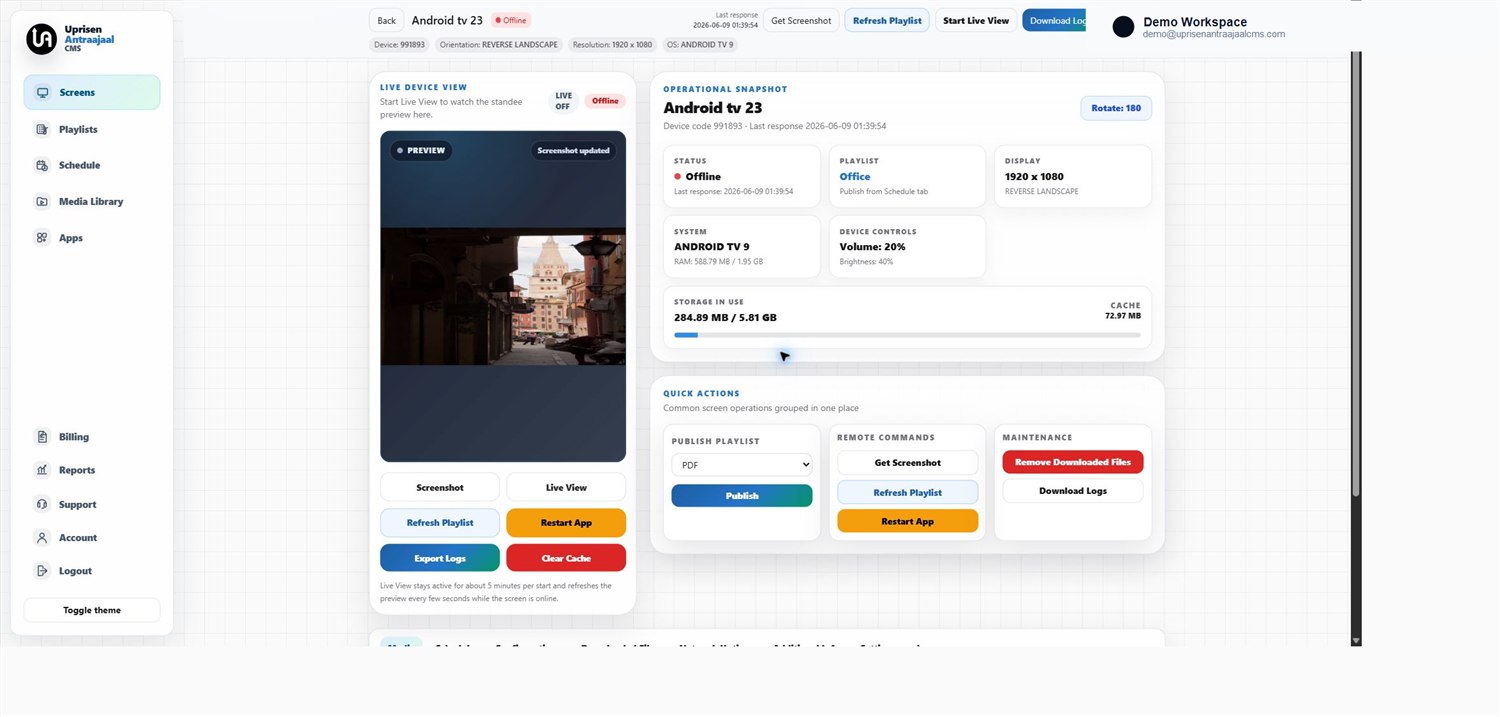Open the PDF playlist dropdown

742,465
